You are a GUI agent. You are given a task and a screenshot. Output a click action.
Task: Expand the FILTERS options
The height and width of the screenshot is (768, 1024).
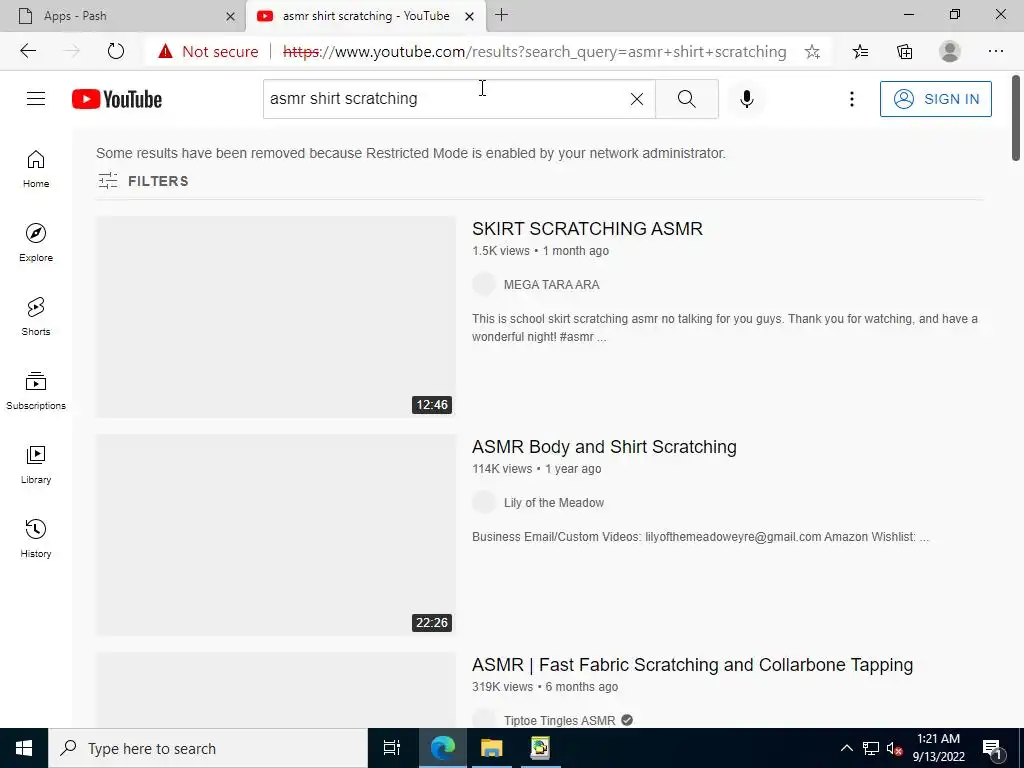pyautogui.click(x=144, y=181)
